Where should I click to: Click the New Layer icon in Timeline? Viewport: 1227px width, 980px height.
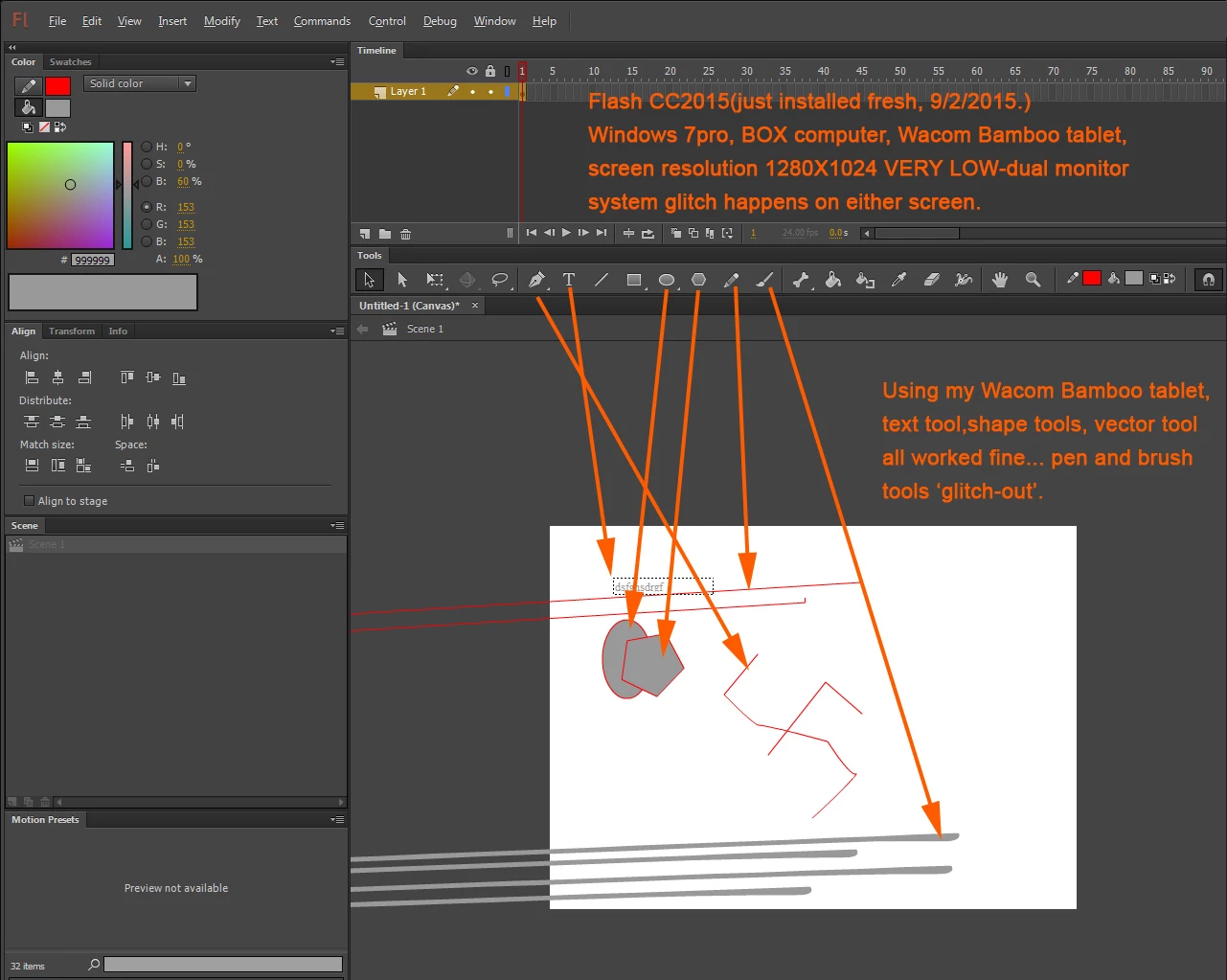click(365, 233)
